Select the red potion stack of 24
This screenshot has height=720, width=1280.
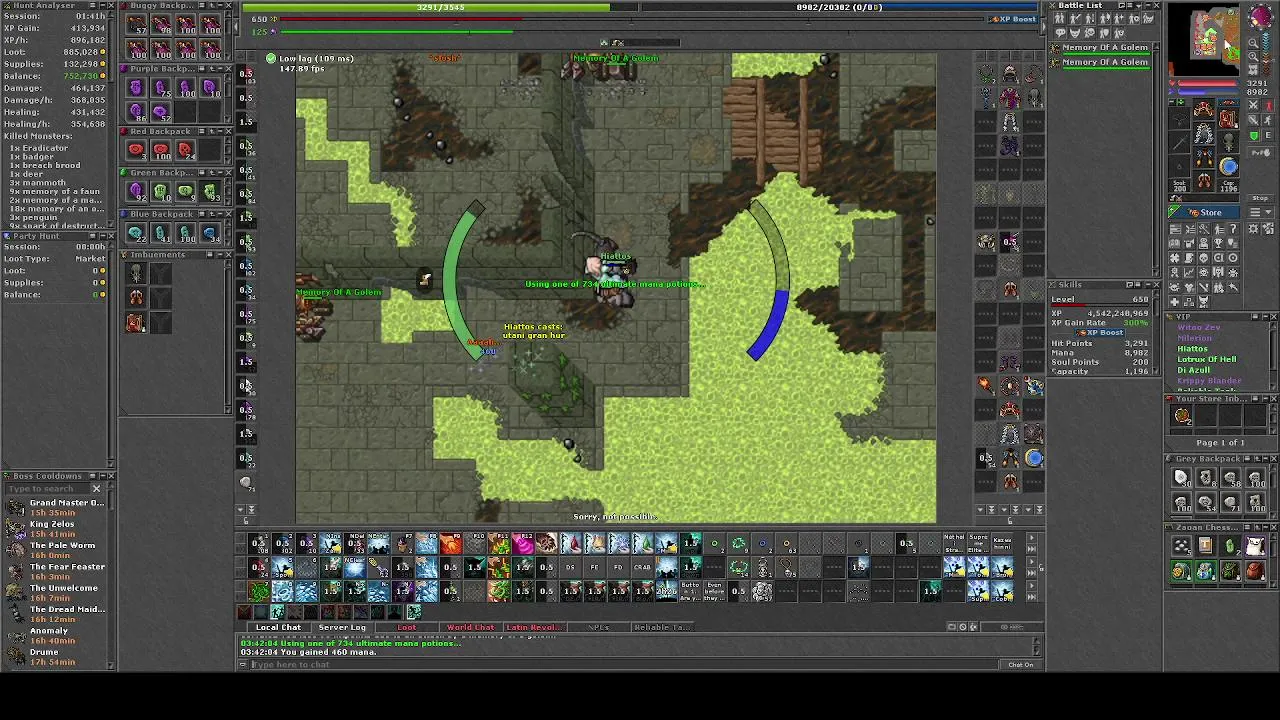pos(185,150)
